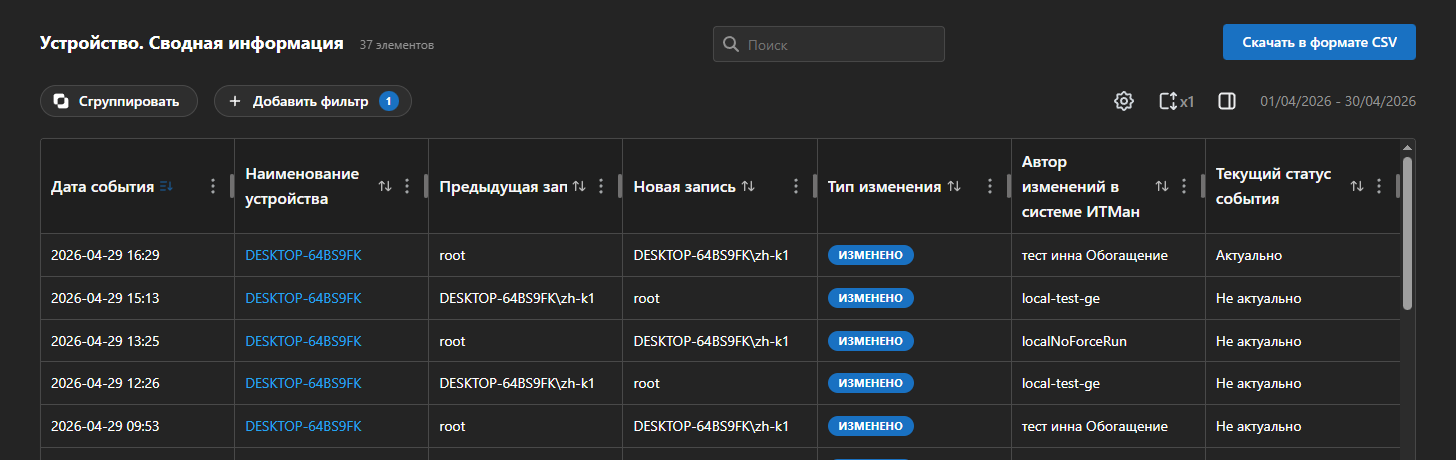The image size is (1456, 460).
Task: Sort Тип изменения column
Action: pyautogui.click(x=954, y=186)
